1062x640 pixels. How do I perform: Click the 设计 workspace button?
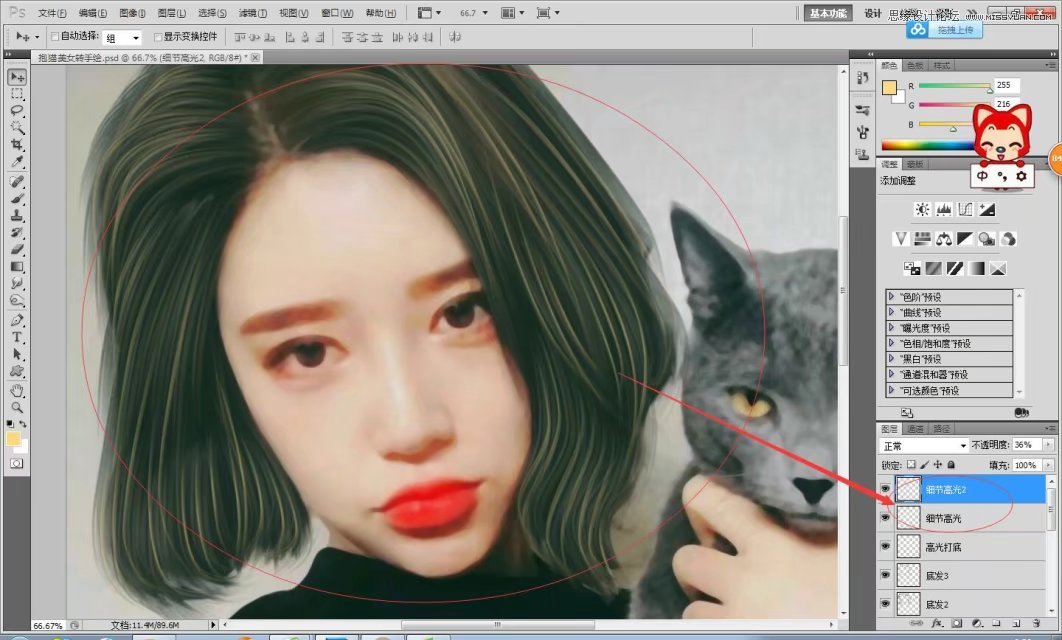pyautogui.click(x=872, y=14)
